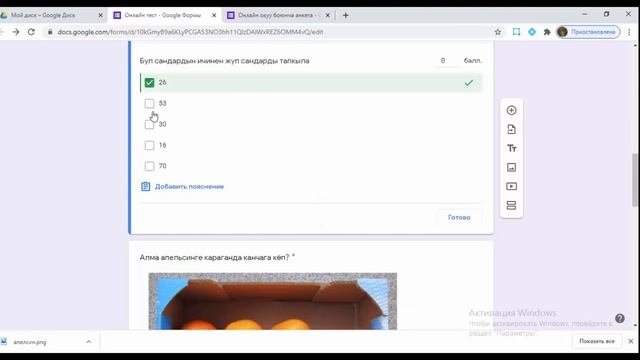Open Chrome three-dot menu

tap(629, 32)
